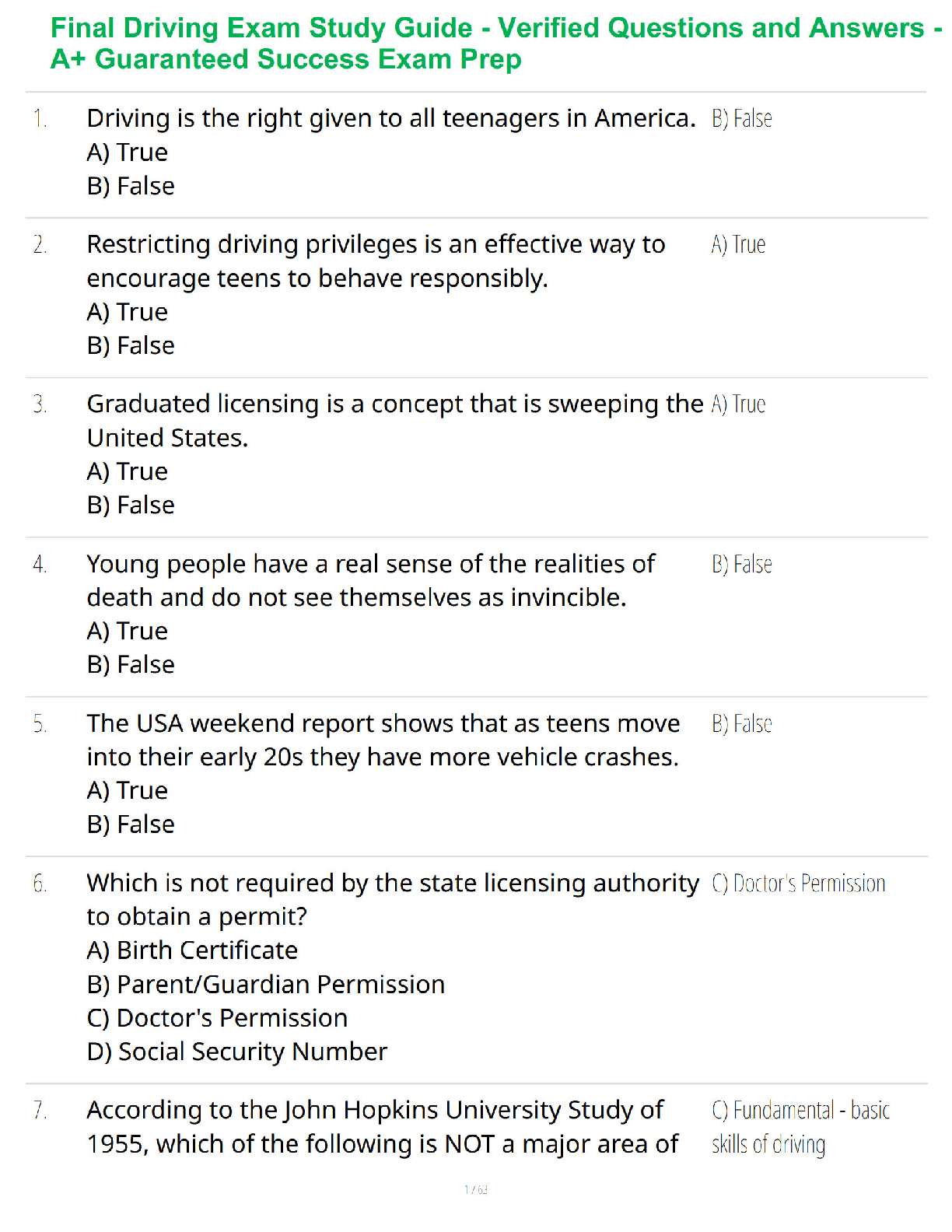Click the question 3 text about graduated licensing
This screenshot has height=1232, width=952.
[395, 421]
